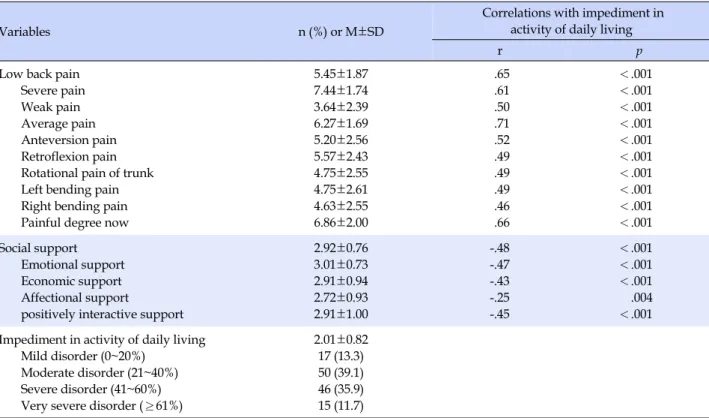Click the correlation value .50
The height and width of the screenshot is (418, 709).
502,107
